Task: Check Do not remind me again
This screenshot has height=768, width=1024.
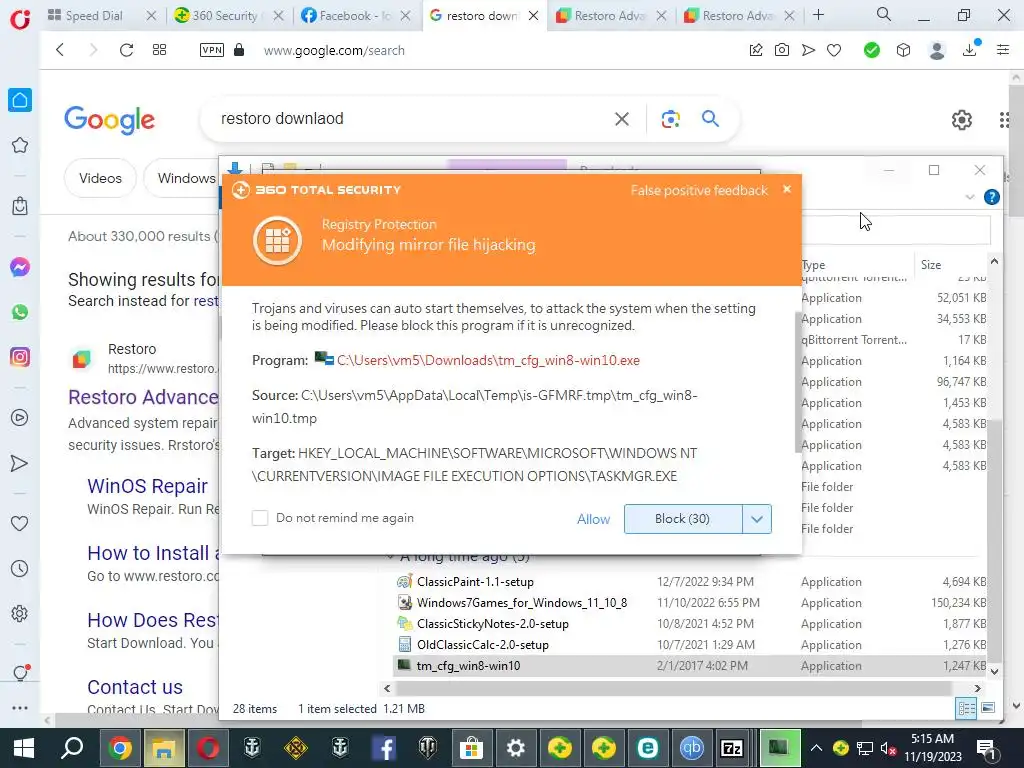Action: [260, 518]
